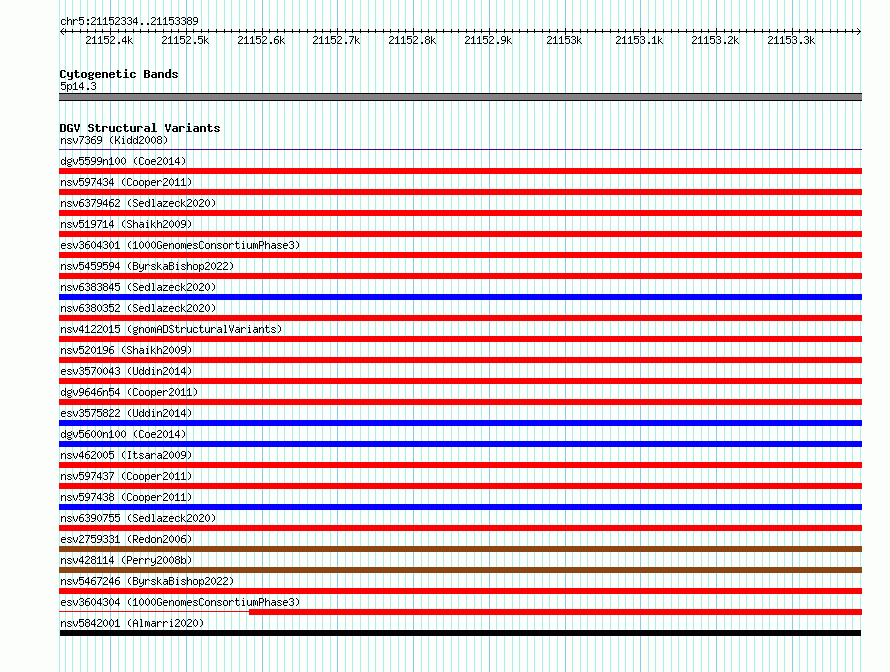Image resolution: width=890 pixels, height=672 pixels.
Task: Open variant dgv9646n54 (Cooper2011) label
Action: (x=129, y=392)
